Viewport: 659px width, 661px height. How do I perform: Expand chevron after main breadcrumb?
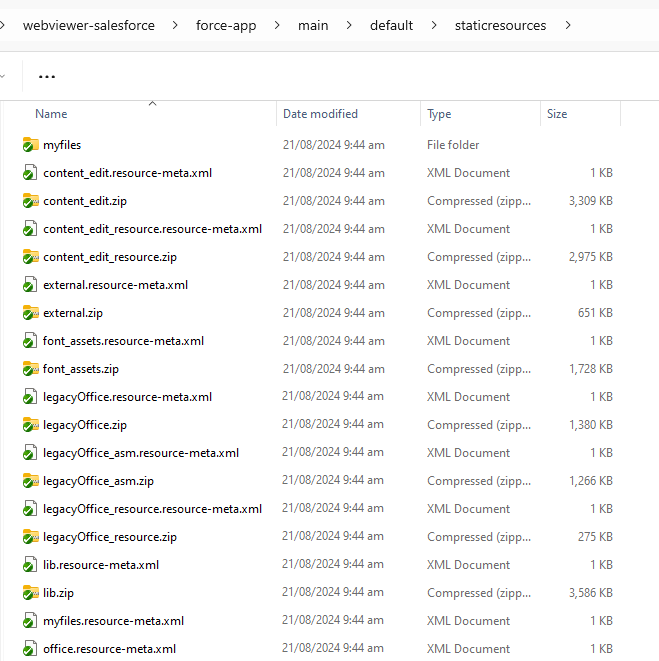point(349,25)
